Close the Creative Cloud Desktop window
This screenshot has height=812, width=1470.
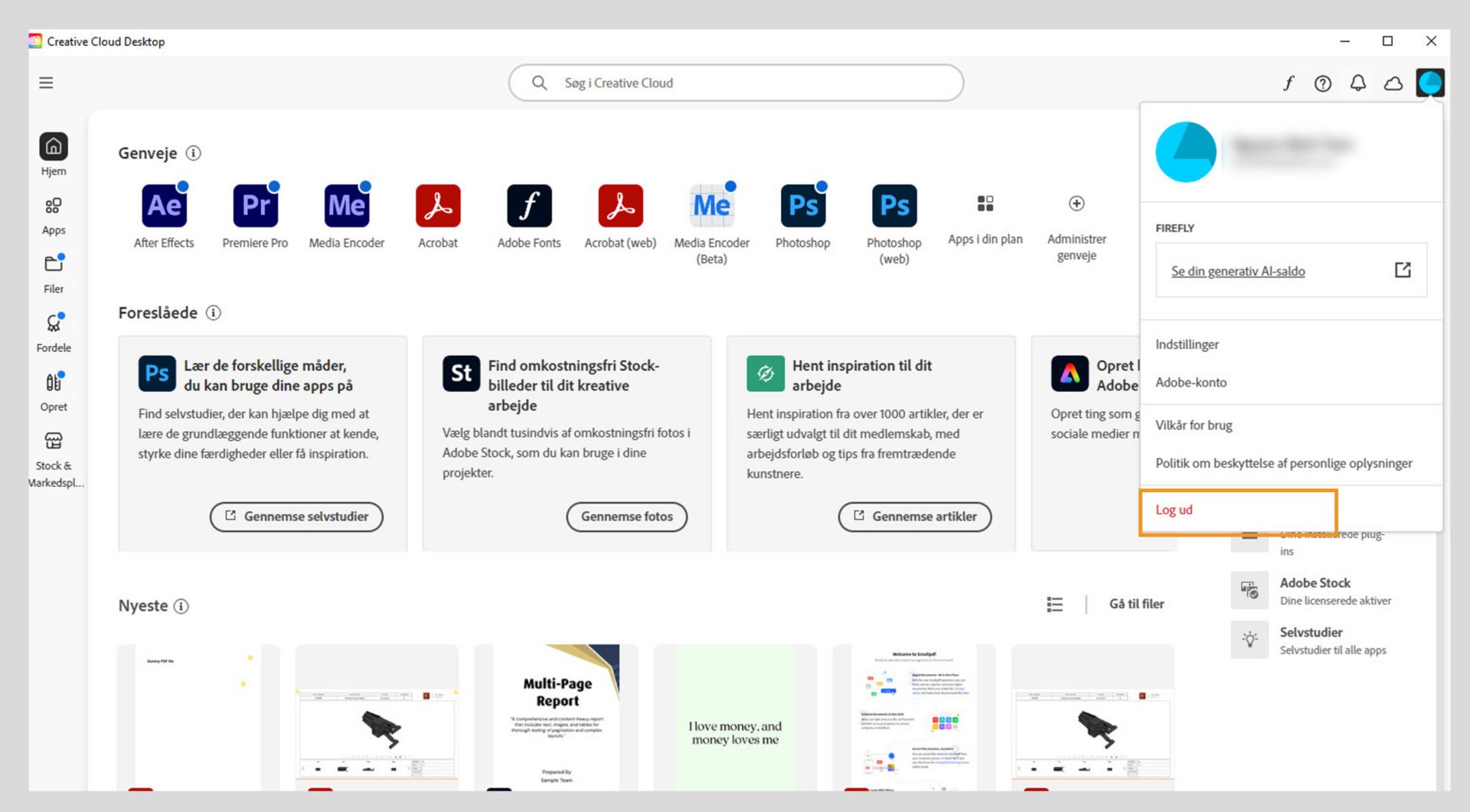1431,41
